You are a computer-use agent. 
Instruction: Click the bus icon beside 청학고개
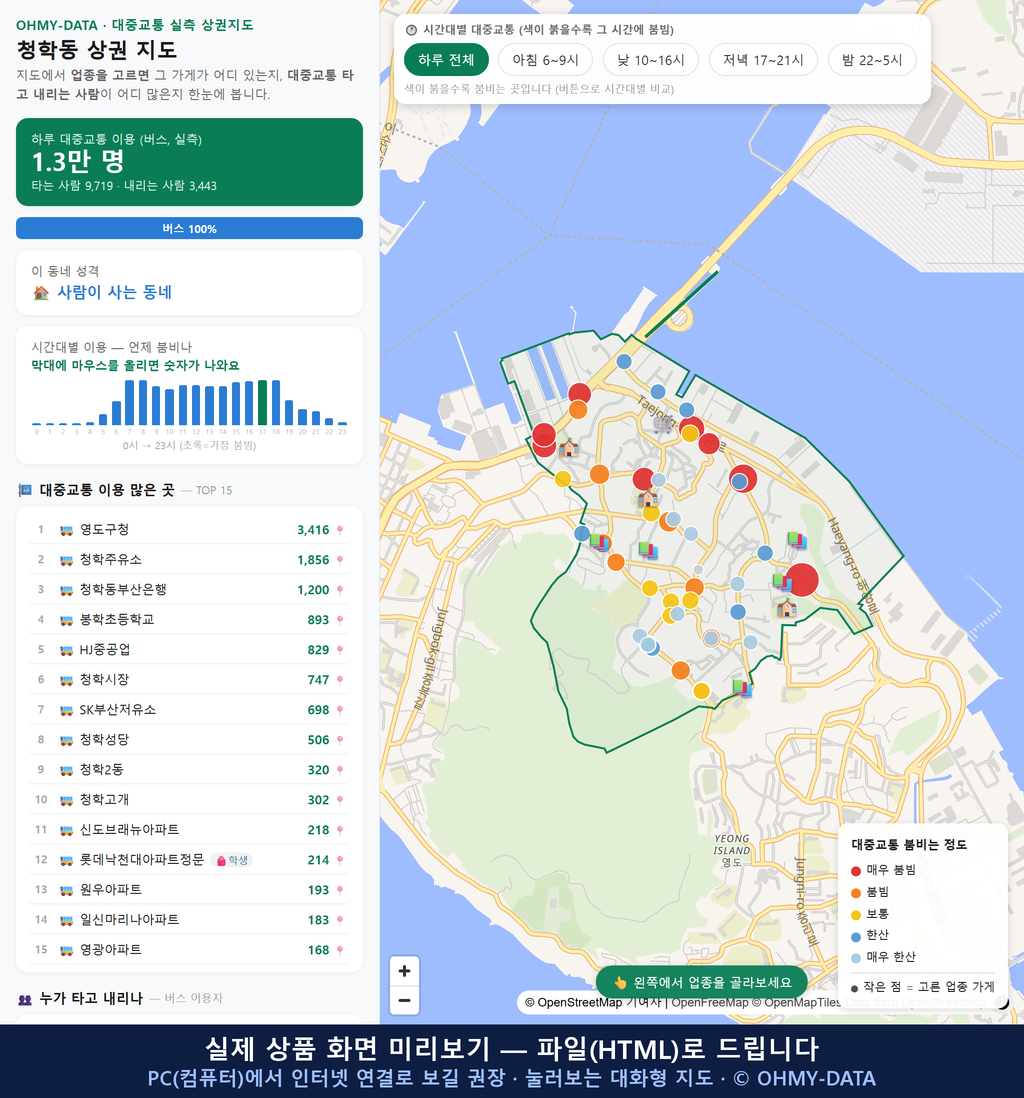point(67,800)
